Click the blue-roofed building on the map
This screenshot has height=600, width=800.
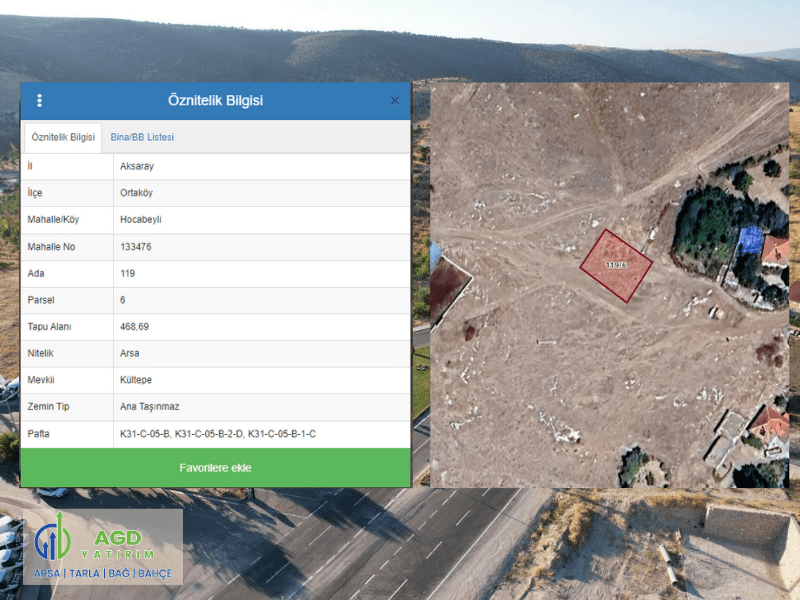[750, 241]
